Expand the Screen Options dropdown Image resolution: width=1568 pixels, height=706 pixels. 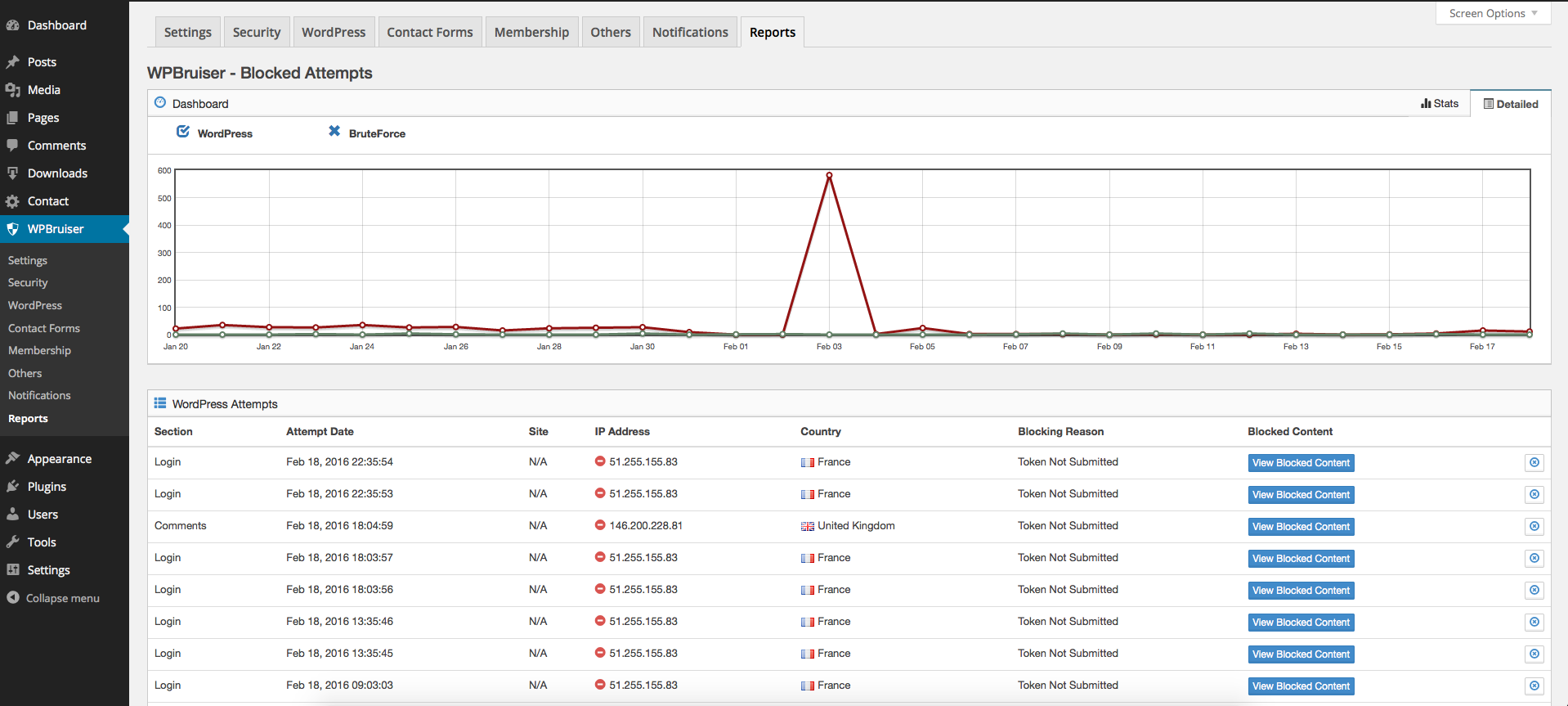1493,13
